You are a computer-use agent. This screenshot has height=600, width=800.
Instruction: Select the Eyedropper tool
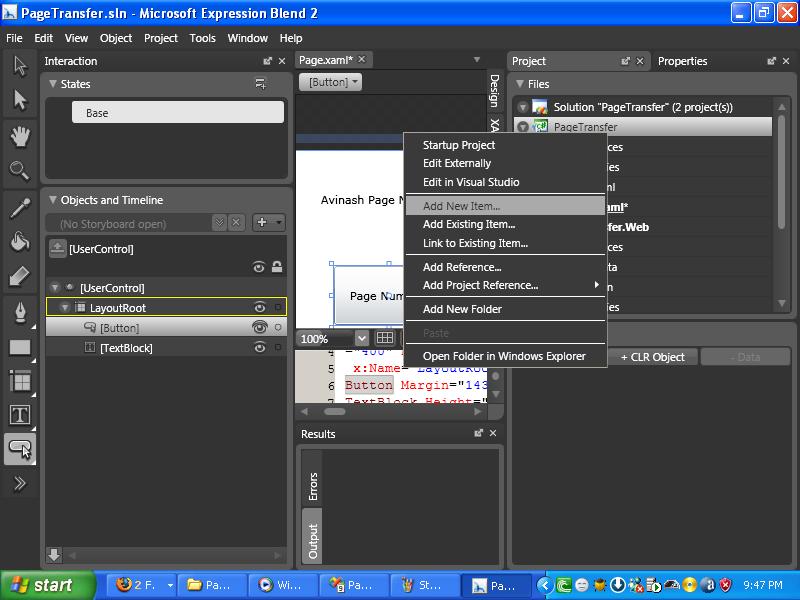coord(20,208)
